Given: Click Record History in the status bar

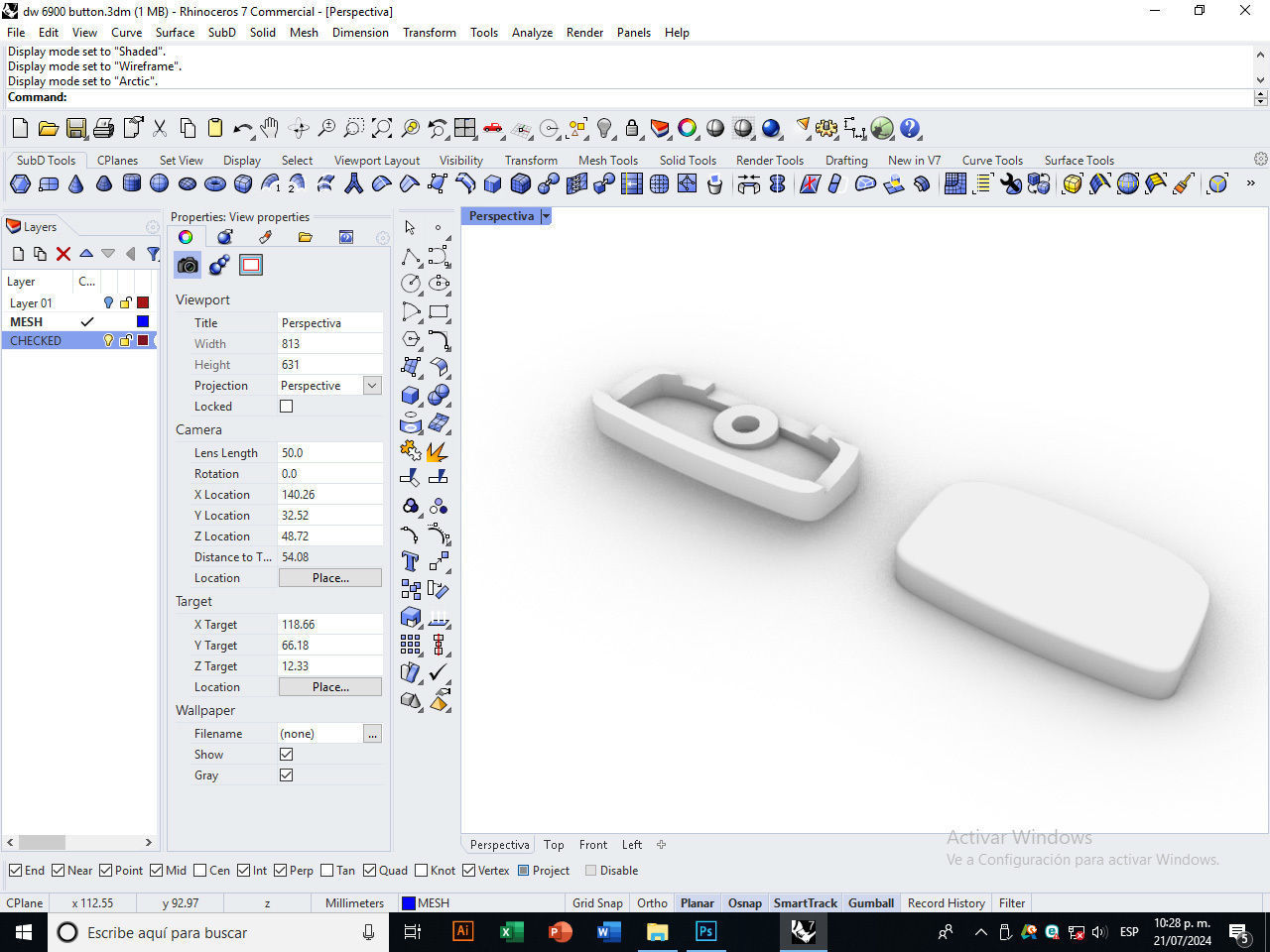Looking at the screenshot, I should 947,903.
